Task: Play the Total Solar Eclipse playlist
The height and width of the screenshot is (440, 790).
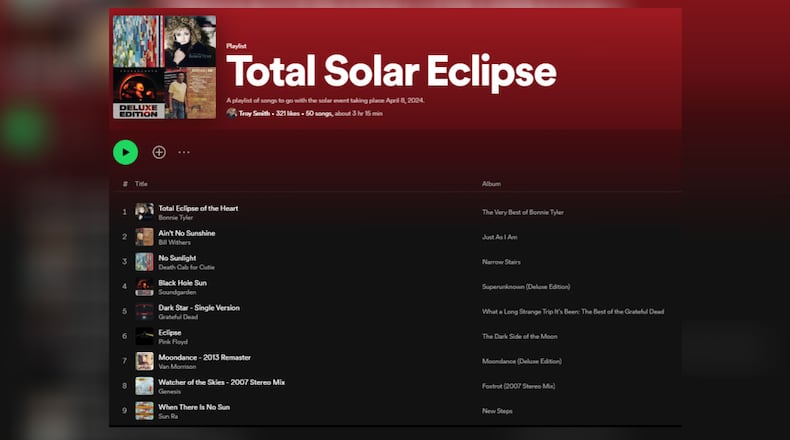Action: click(x=125, y=152)
